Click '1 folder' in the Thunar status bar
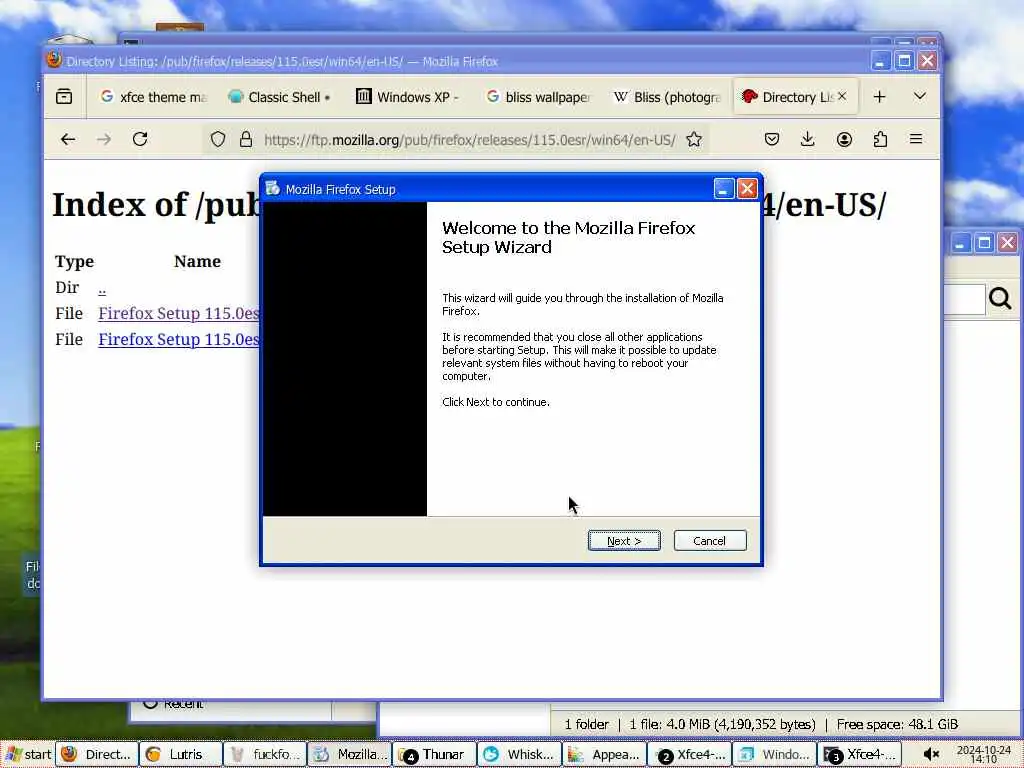This screenshot has width=1024, height=768. point(586,724)
